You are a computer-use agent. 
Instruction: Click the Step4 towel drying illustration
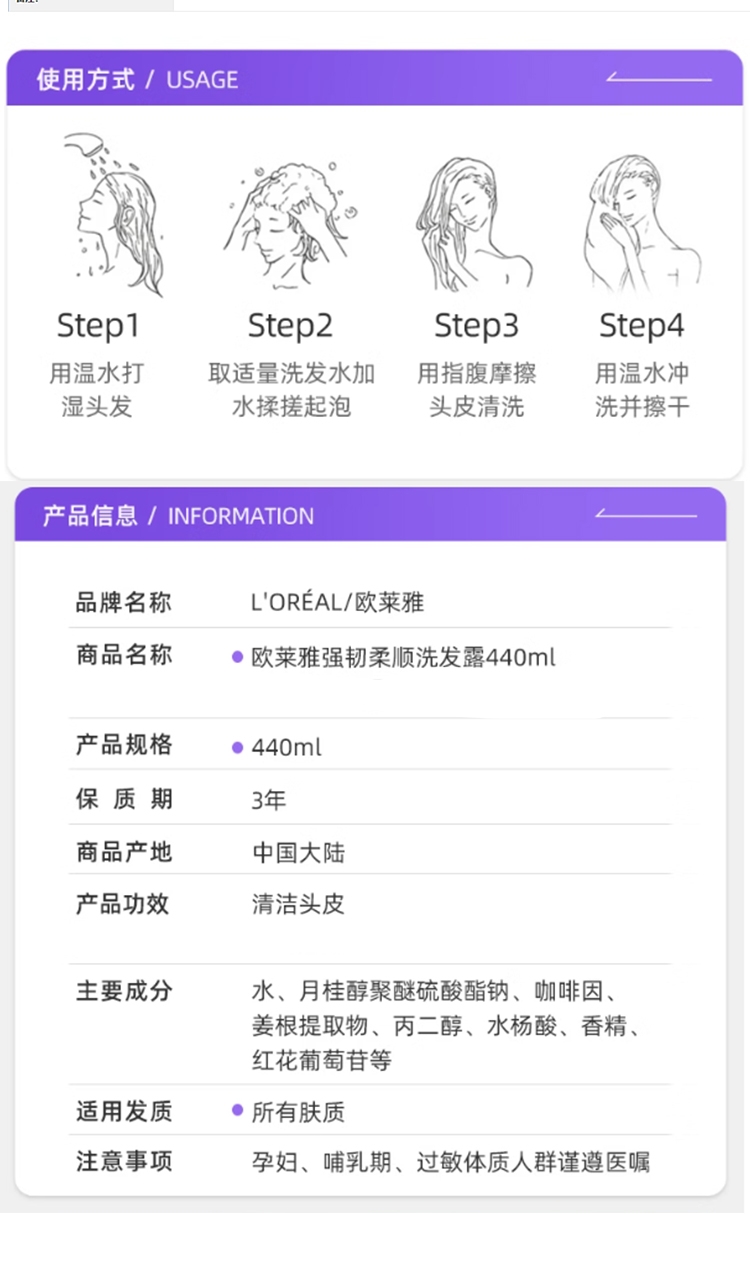click(x=638, y=222)
